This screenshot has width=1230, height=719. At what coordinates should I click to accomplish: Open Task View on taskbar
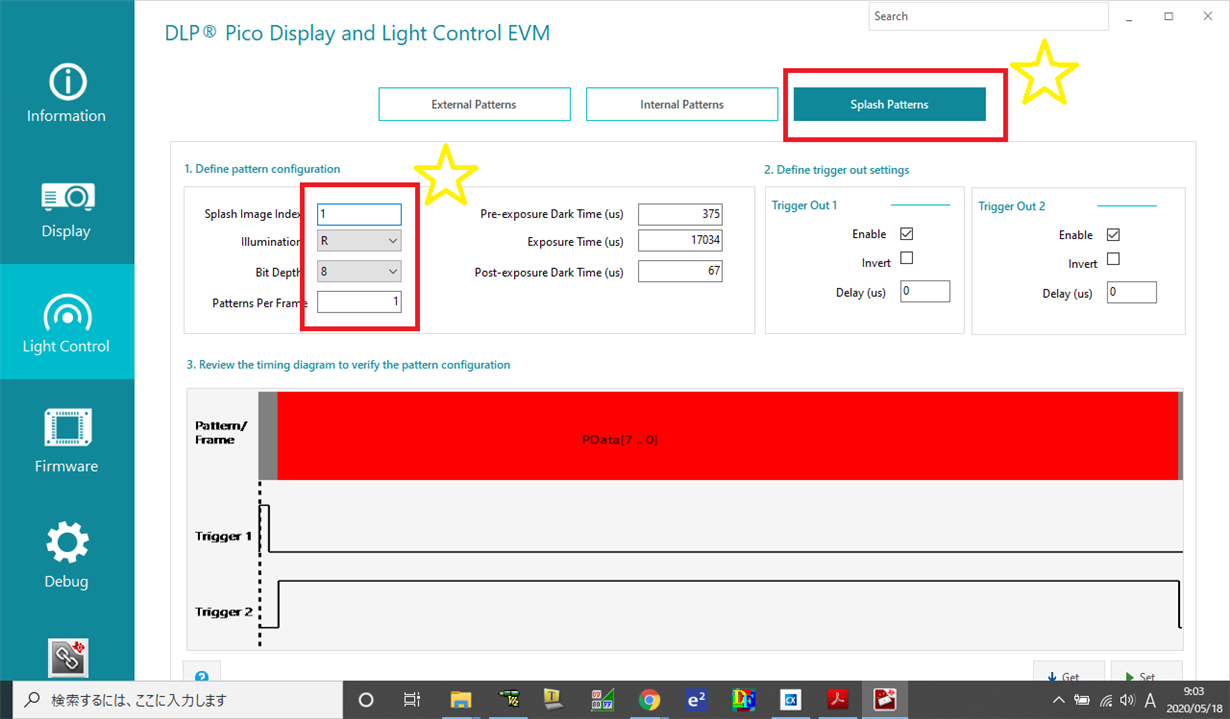click(x=412, y=700)
